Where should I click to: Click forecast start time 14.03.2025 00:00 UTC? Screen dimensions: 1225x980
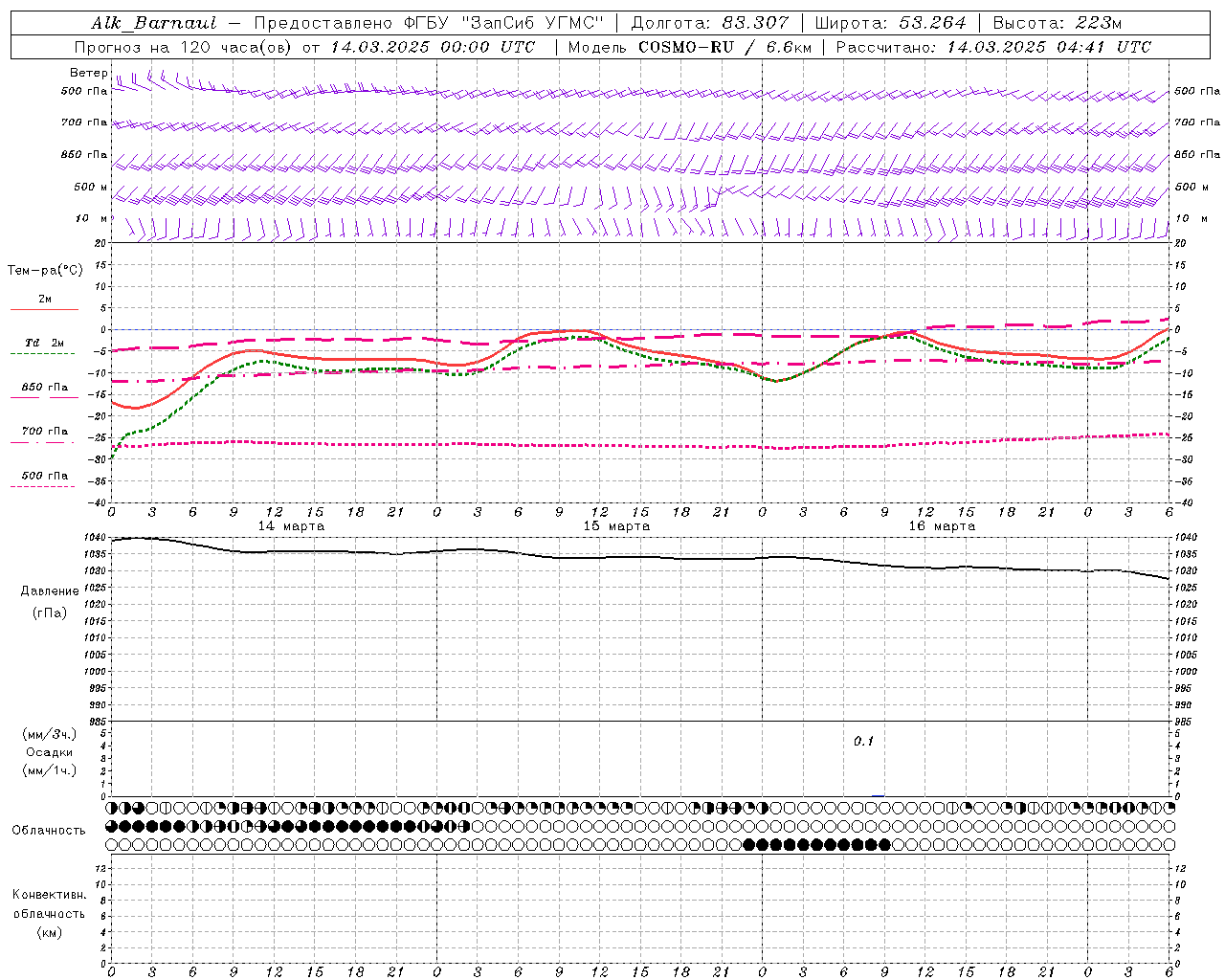433,47
